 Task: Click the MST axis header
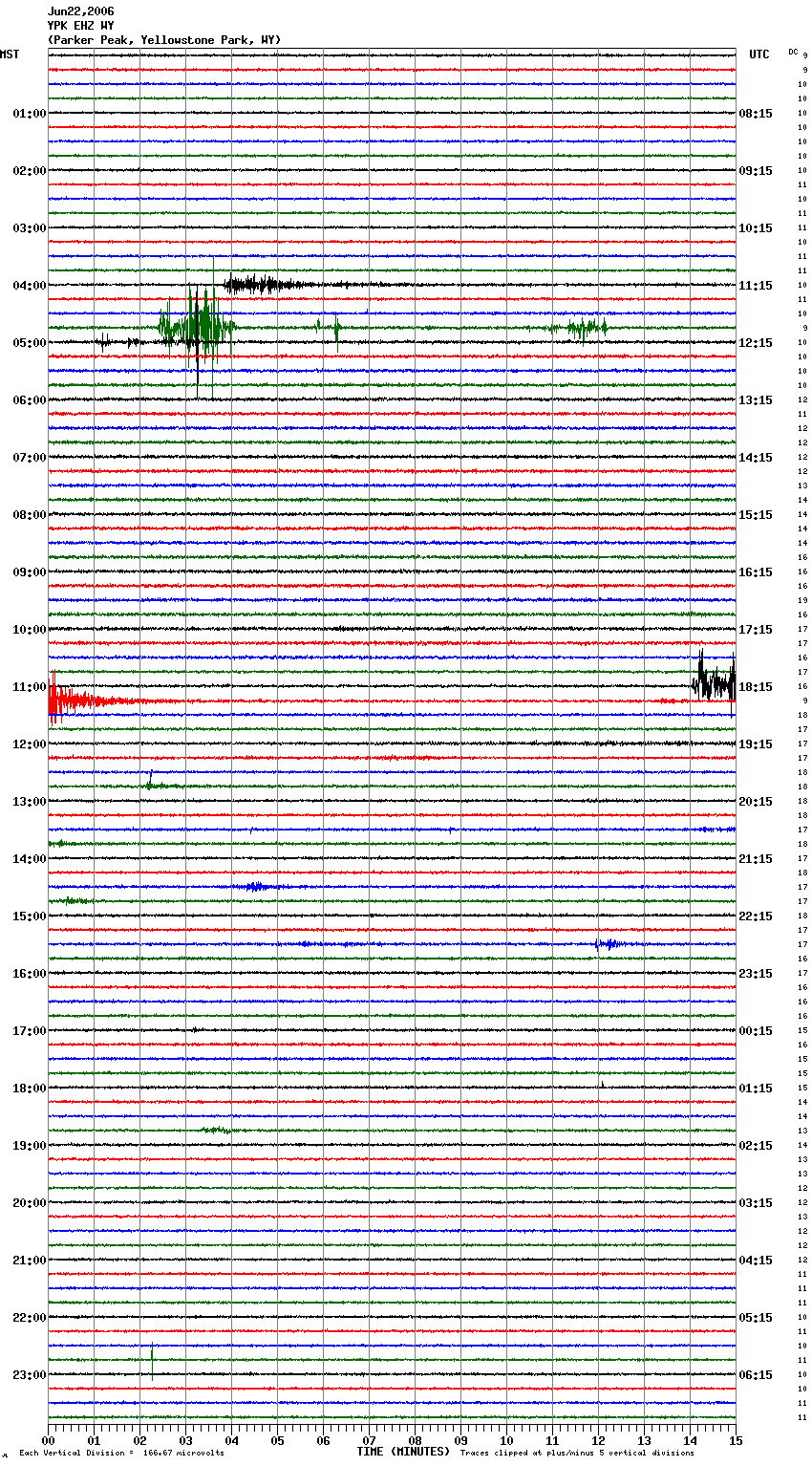(x=10, y=54)
